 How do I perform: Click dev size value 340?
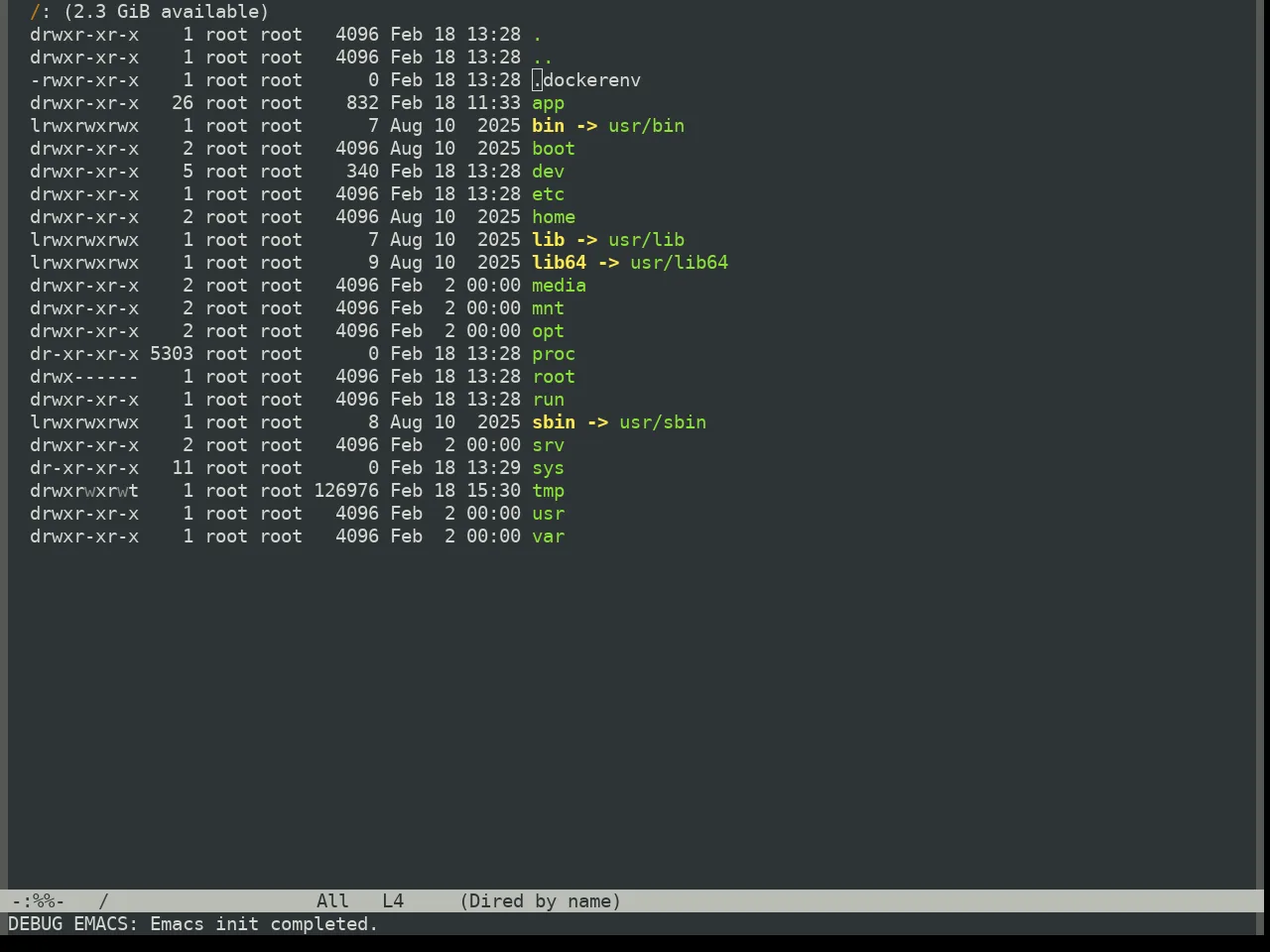(x=362, y=172)
